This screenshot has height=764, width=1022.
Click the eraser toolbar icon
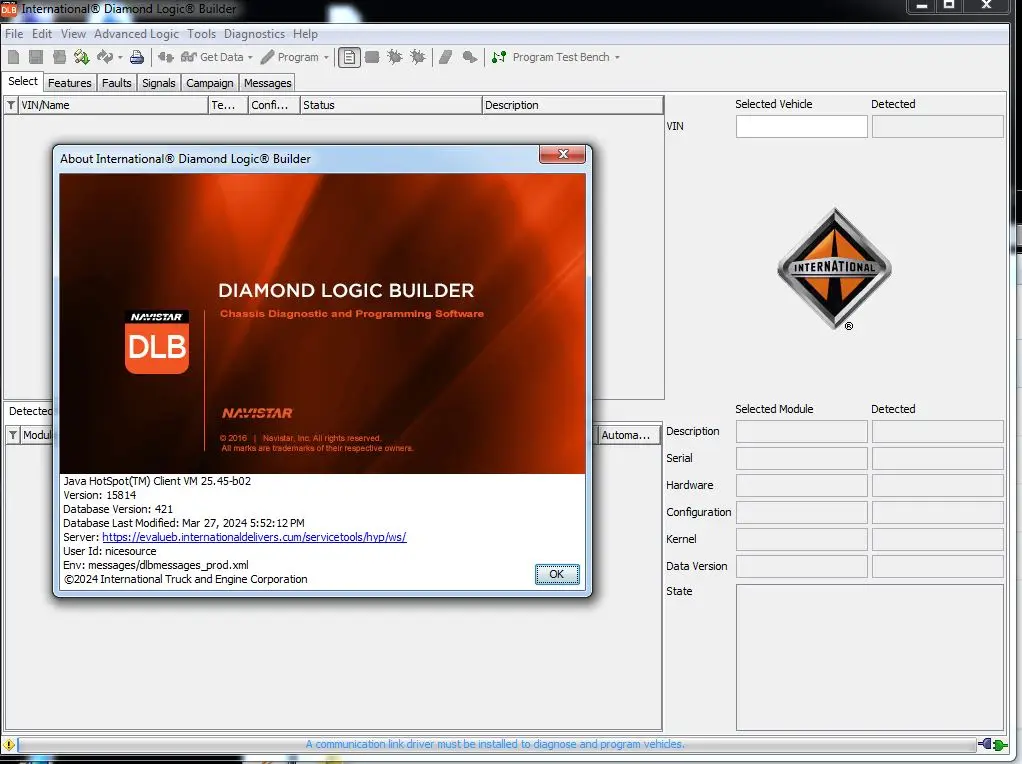(x=446, y=57)
